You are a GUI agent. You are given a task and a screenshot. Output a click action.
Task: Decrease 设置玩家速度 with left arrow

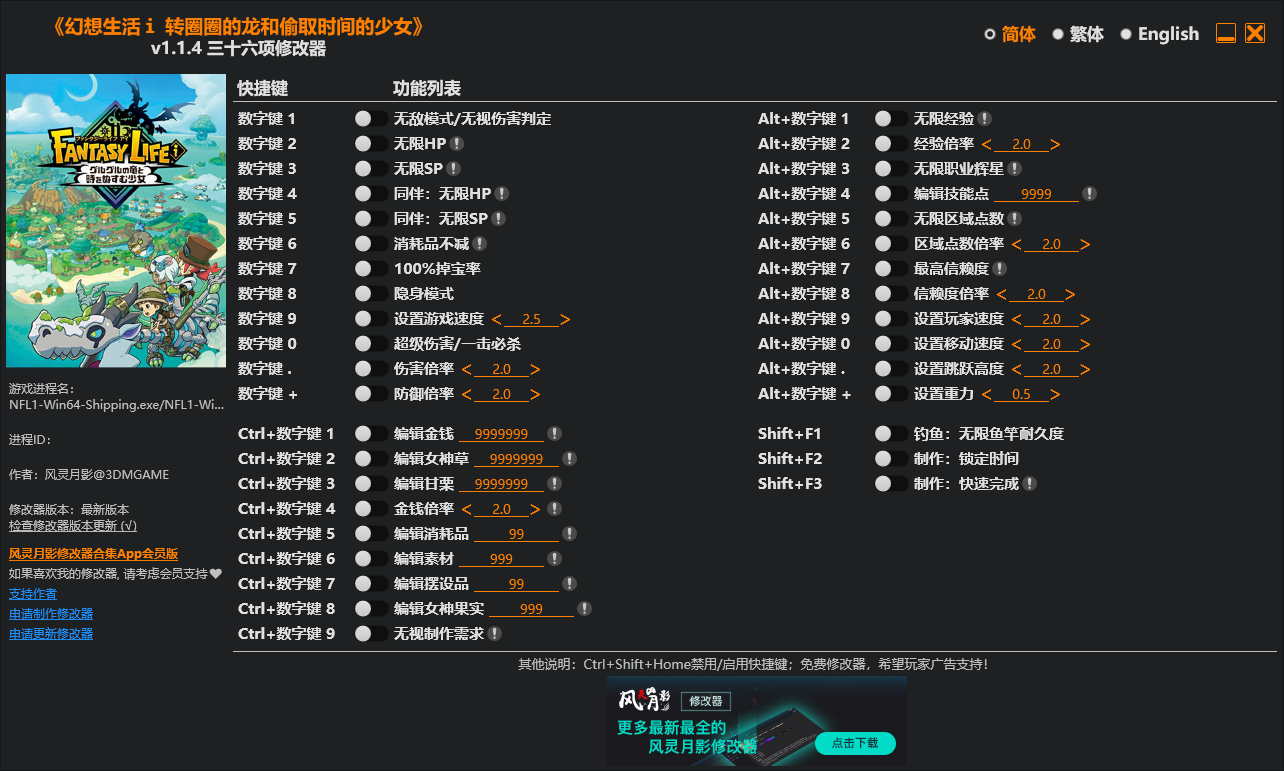[x=1016, y=320]
